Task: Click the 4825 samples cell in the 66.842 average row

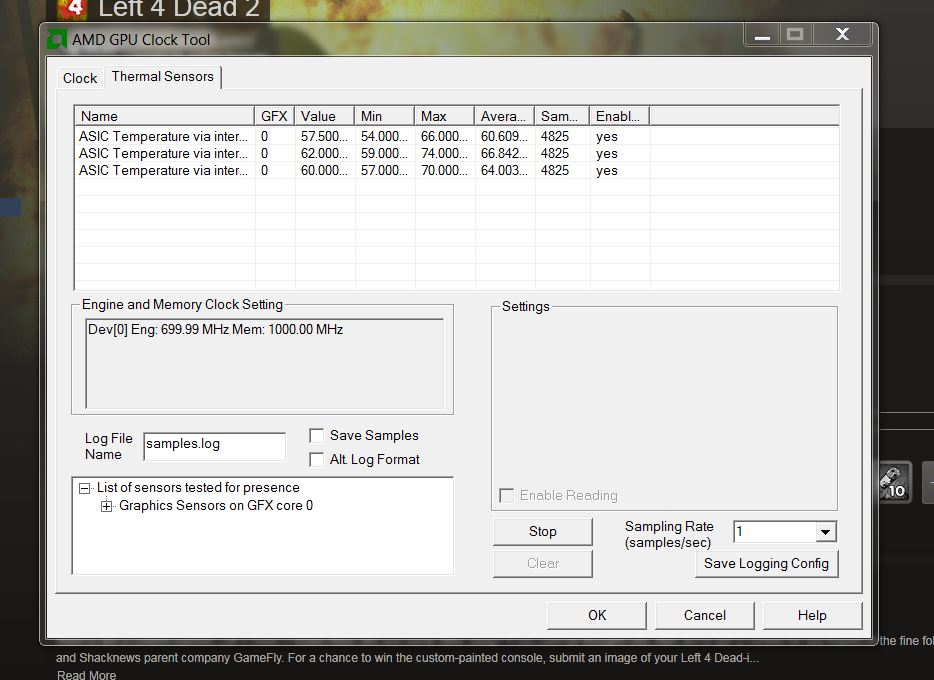Action: pos(555,154)
